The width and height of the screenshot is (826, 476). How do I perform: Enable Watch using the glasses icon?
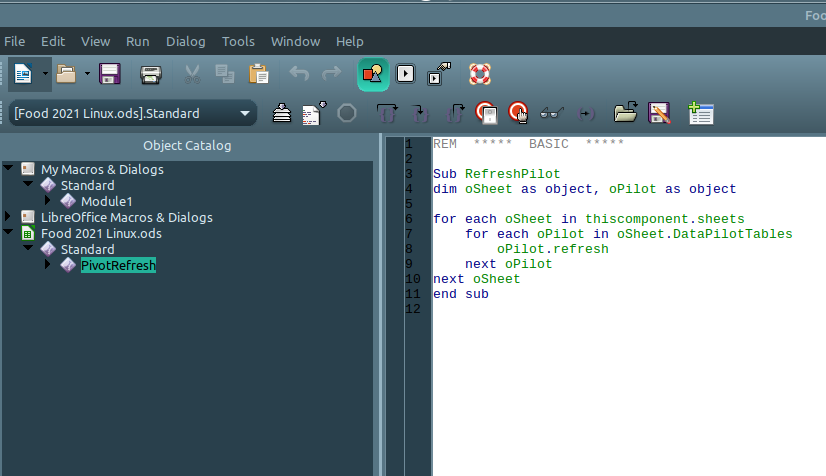point(552,113)
